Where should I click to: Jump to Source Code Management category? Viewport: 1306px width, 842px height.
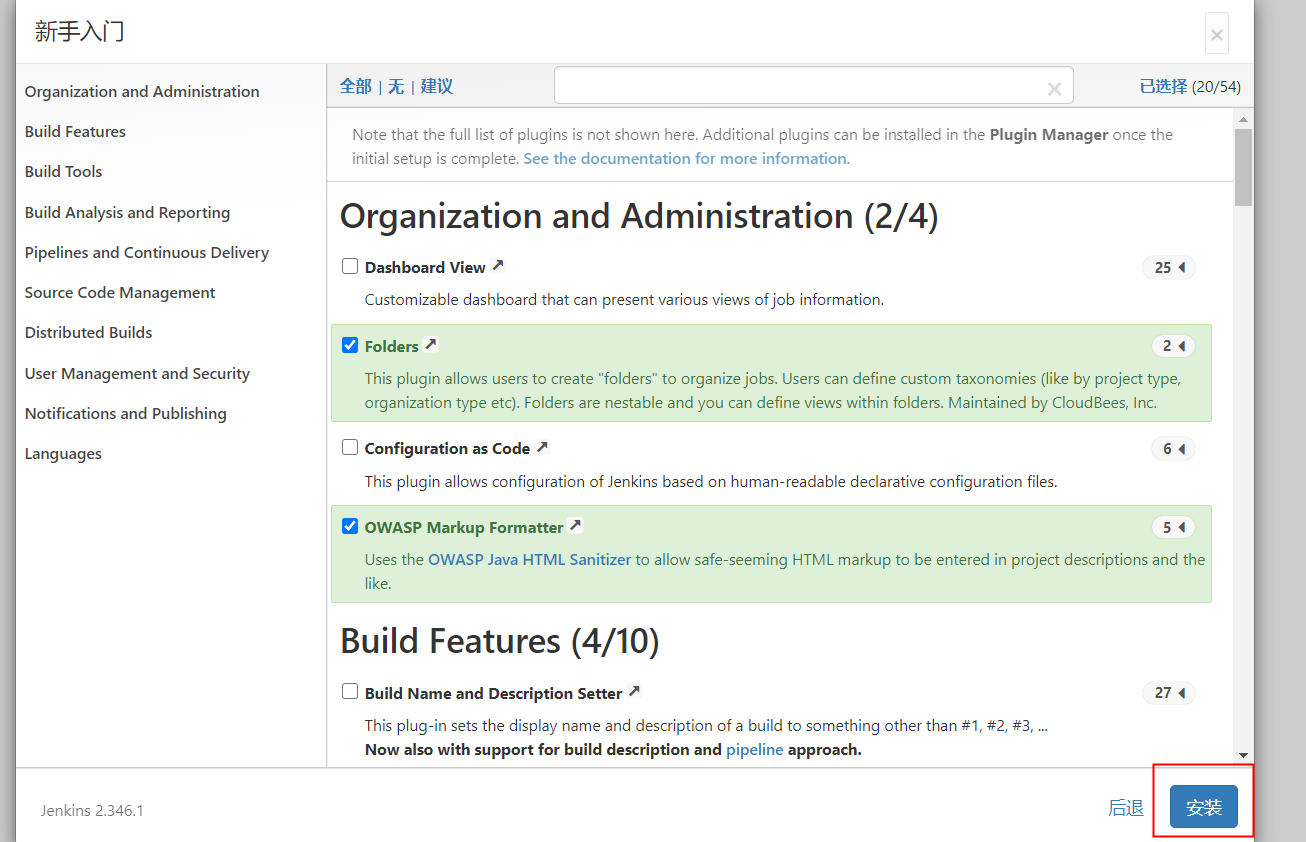(x=120, y=292)
